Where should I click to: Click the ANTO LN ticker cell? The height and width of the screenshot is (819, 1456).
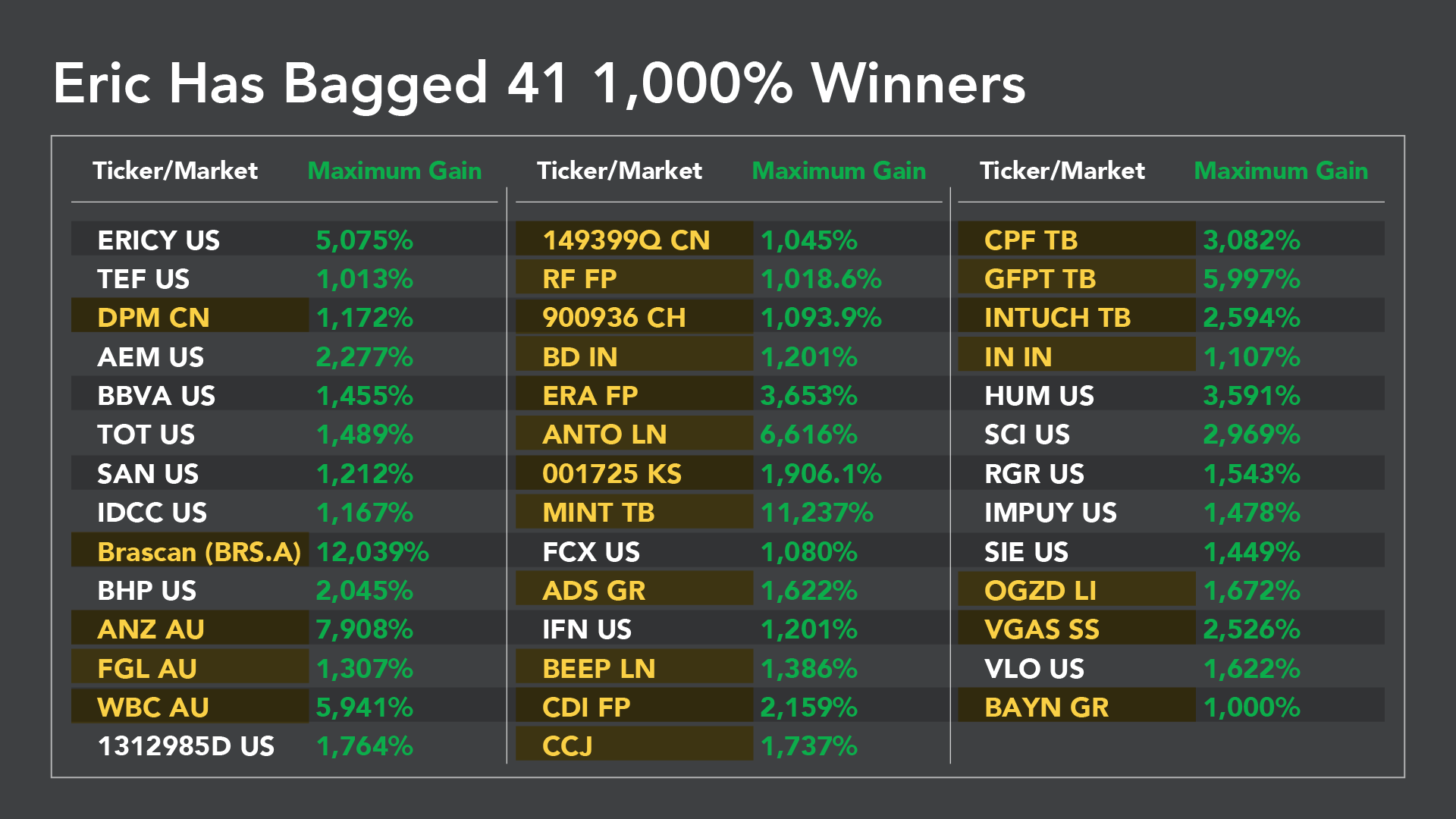[x=604, y=435]
